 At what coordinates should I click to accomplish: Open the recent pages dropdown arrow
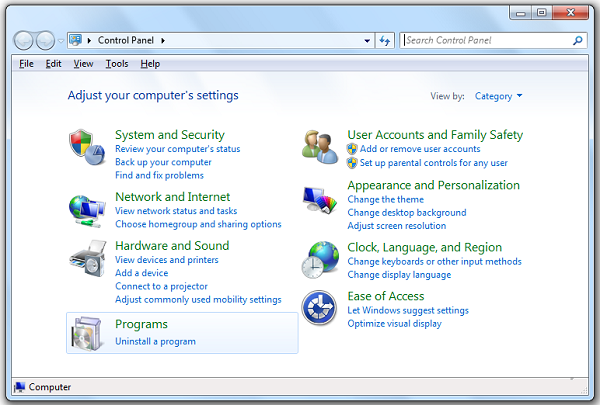point(61,41)
